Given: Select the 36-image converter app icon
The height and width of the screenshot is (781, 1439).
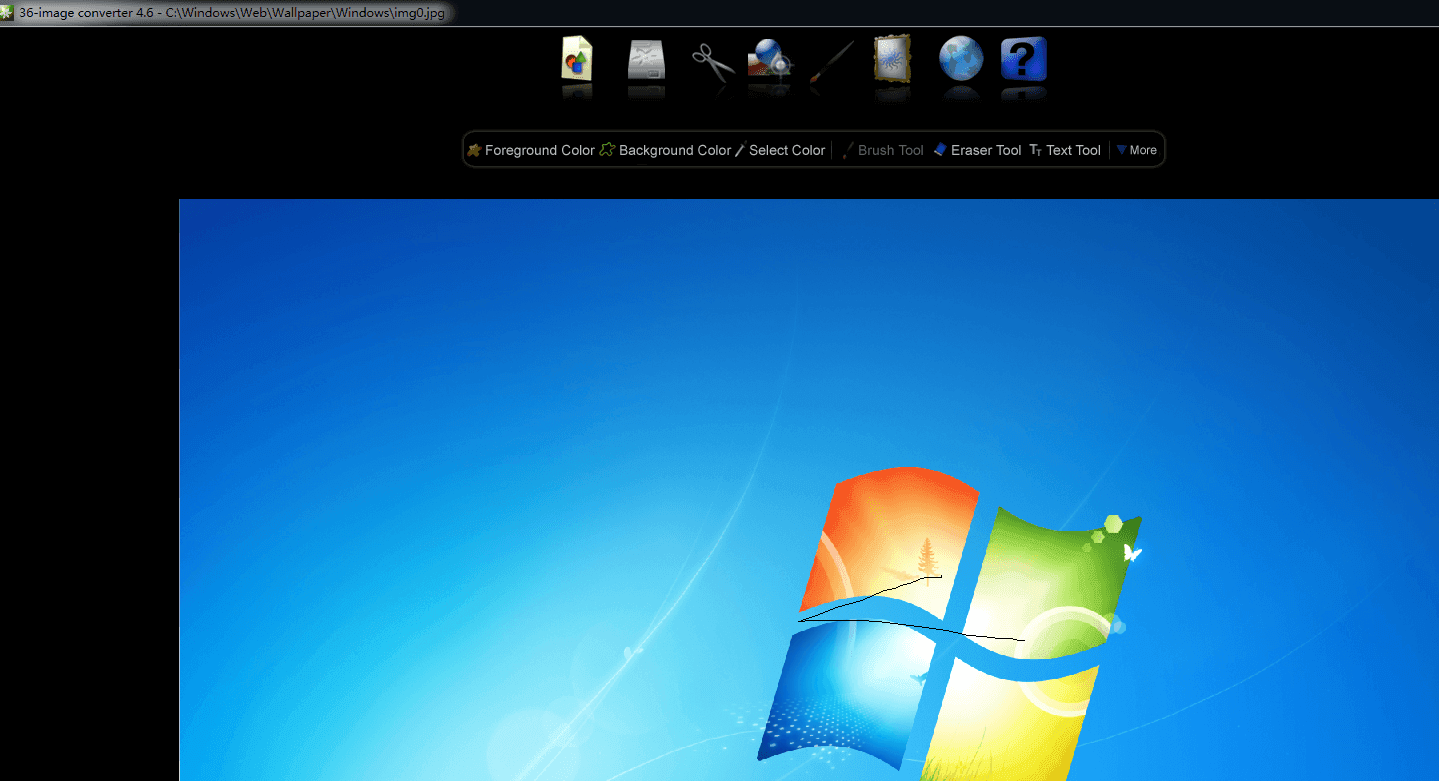Looking at the screenshot, I should click(x=8, y=13).
